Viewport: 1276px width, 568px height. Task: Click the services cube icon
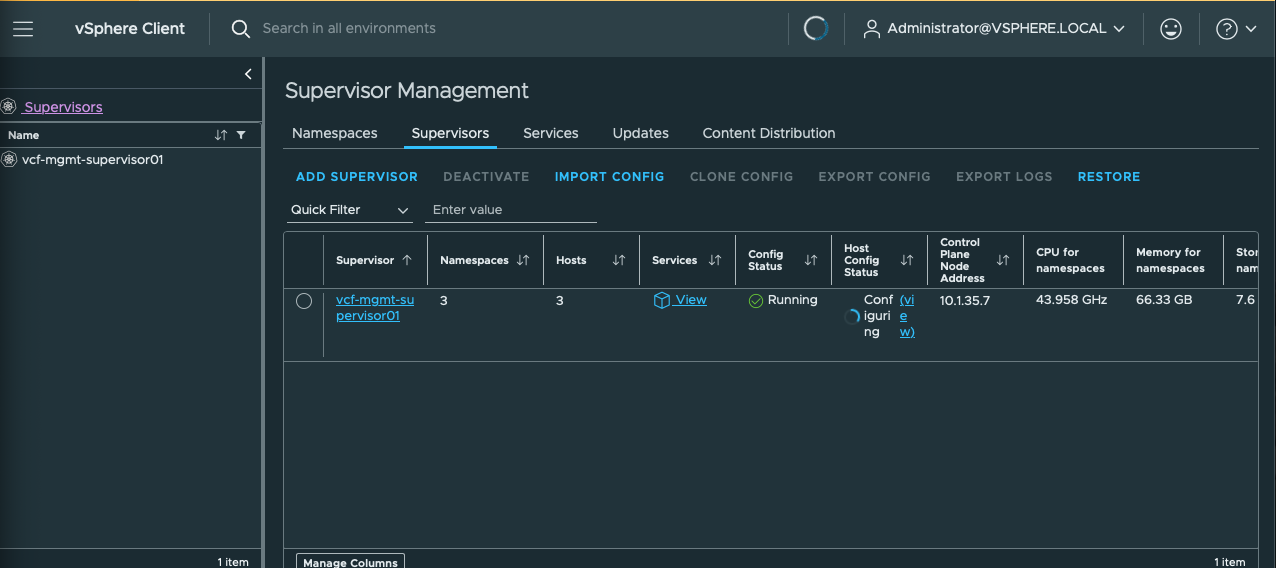661,300
